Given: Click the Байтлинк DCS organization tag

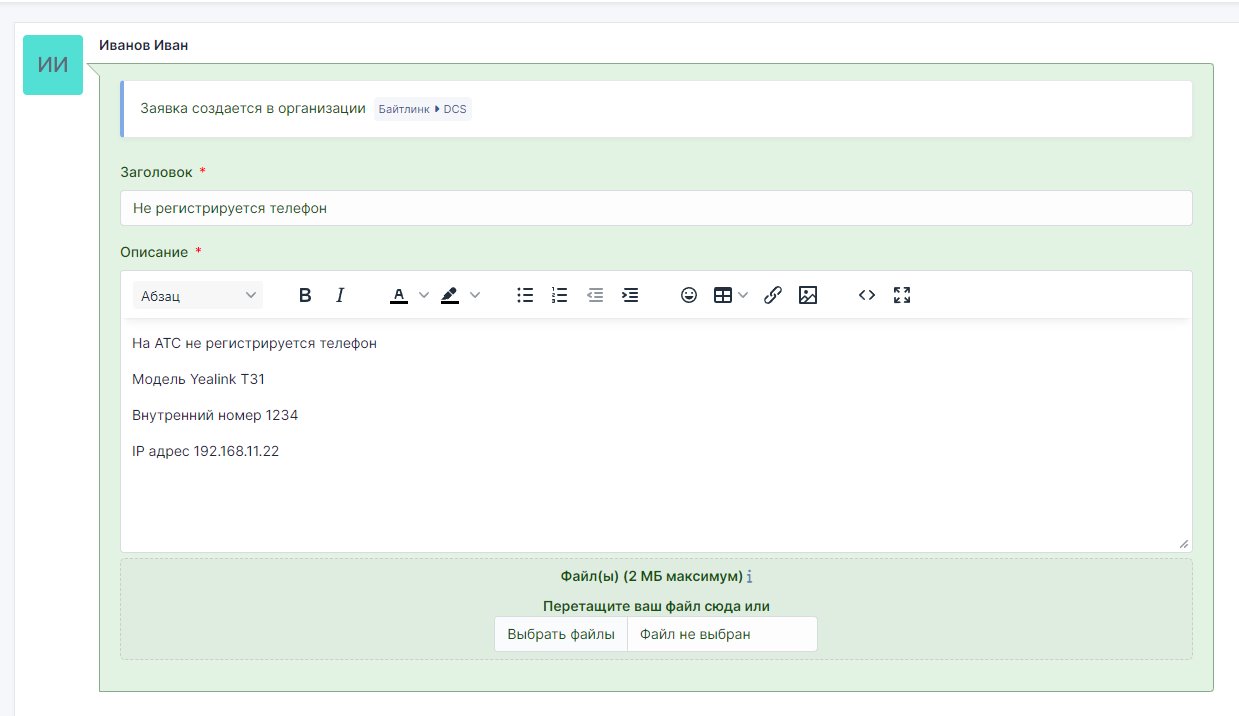Looking at the screenshot, I should tap(422, 109).
